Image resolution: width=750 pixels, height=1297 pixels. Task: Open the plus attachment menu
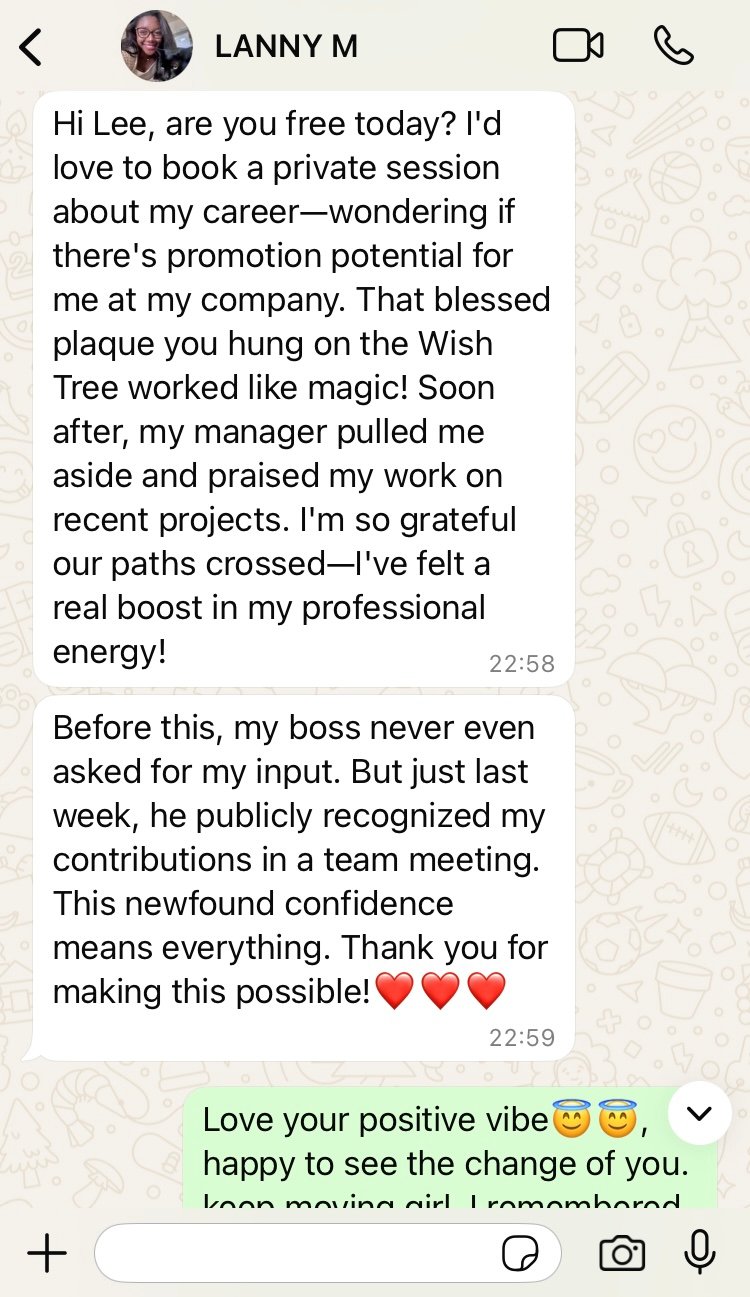coord(46,1253)
